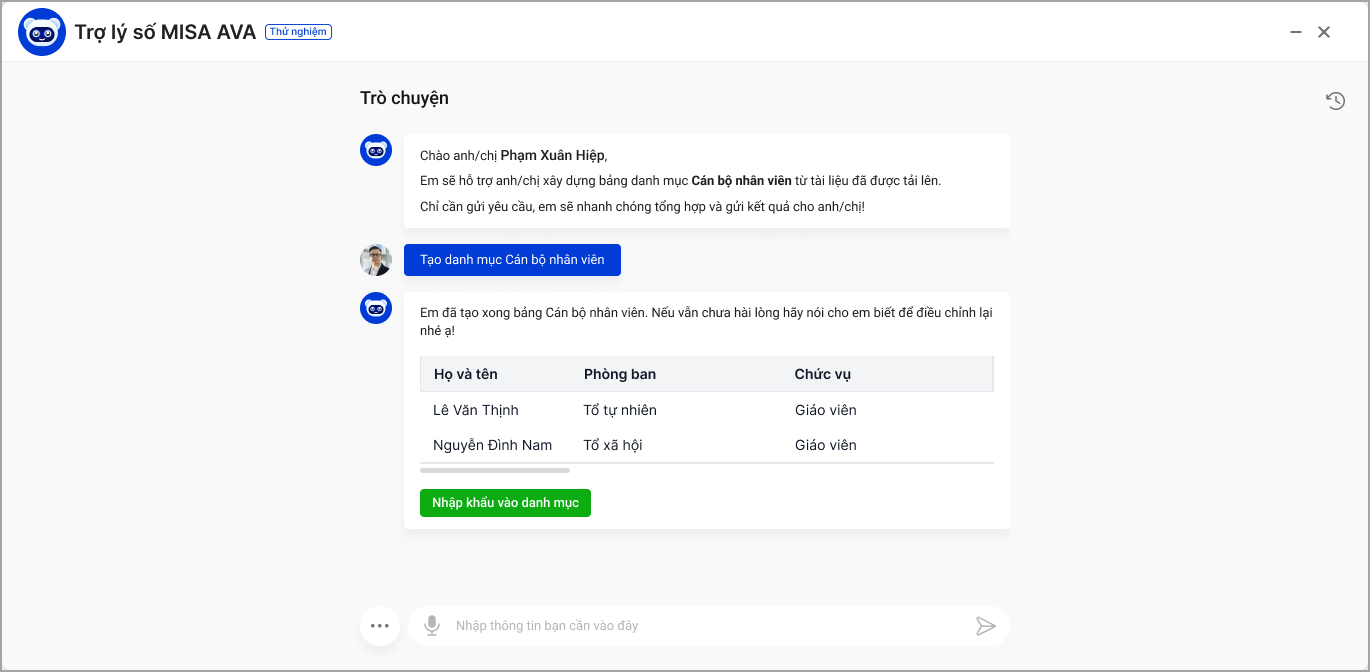Activate the microphone voice input icon
Image resolution: width=1370 pixels, height=672 pixels.
431,626
